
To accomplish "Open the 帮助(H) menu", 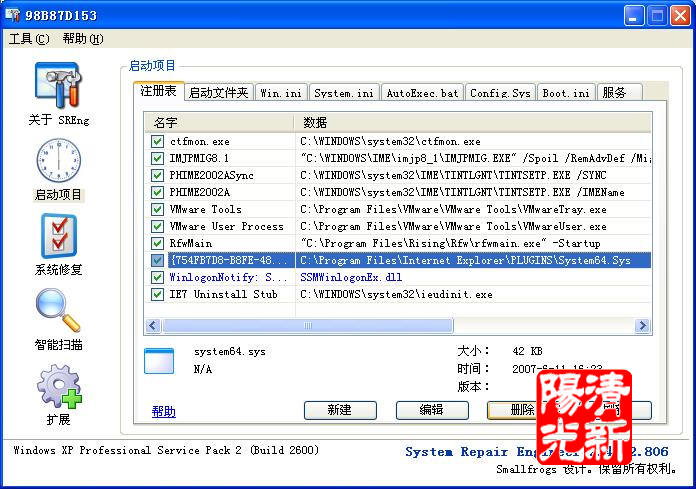I will pyautogui.click(x=83, y=39).
